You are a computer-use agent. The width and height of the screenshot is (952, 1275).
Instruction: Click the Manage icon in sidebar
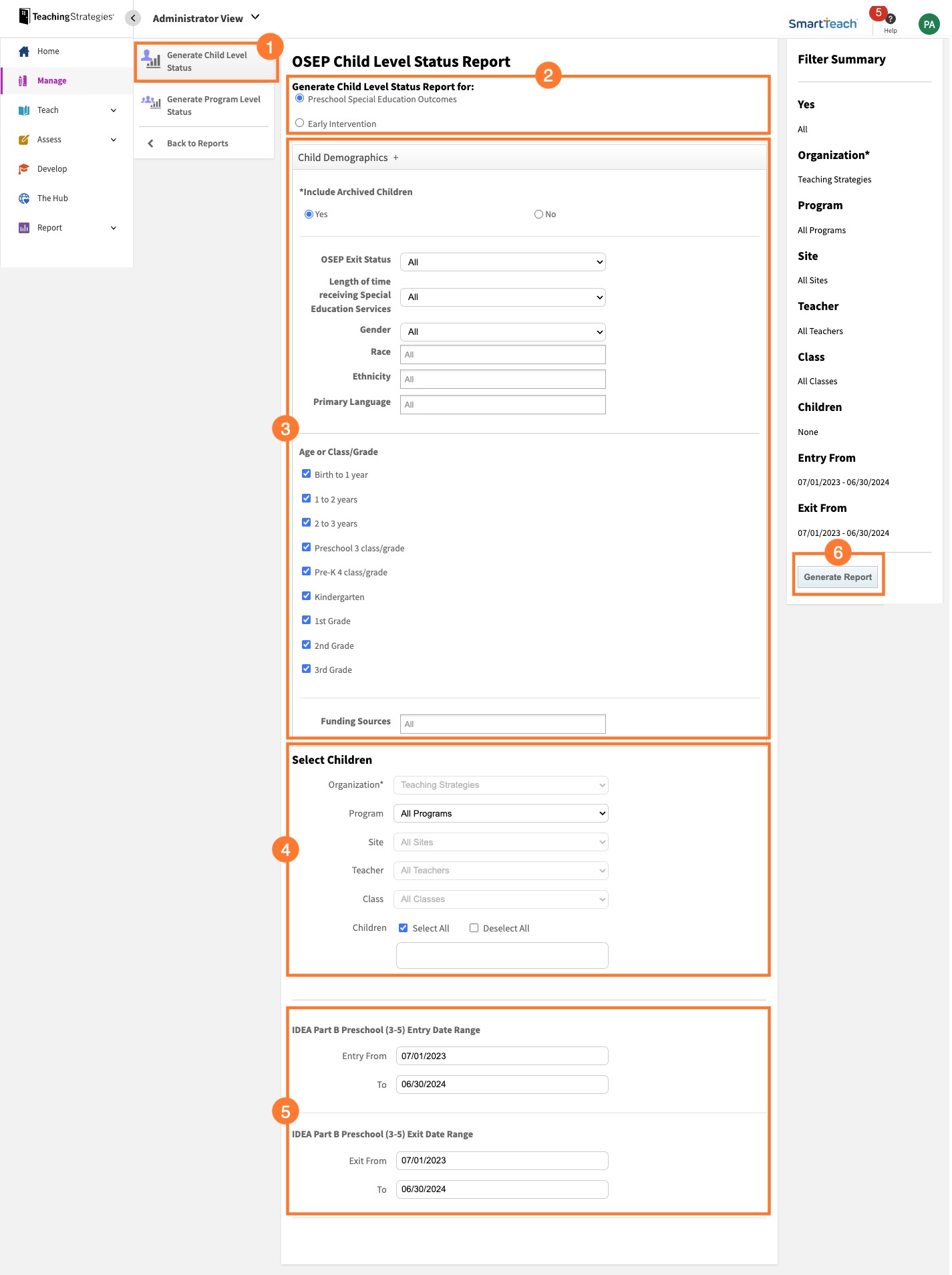point(23,81)
